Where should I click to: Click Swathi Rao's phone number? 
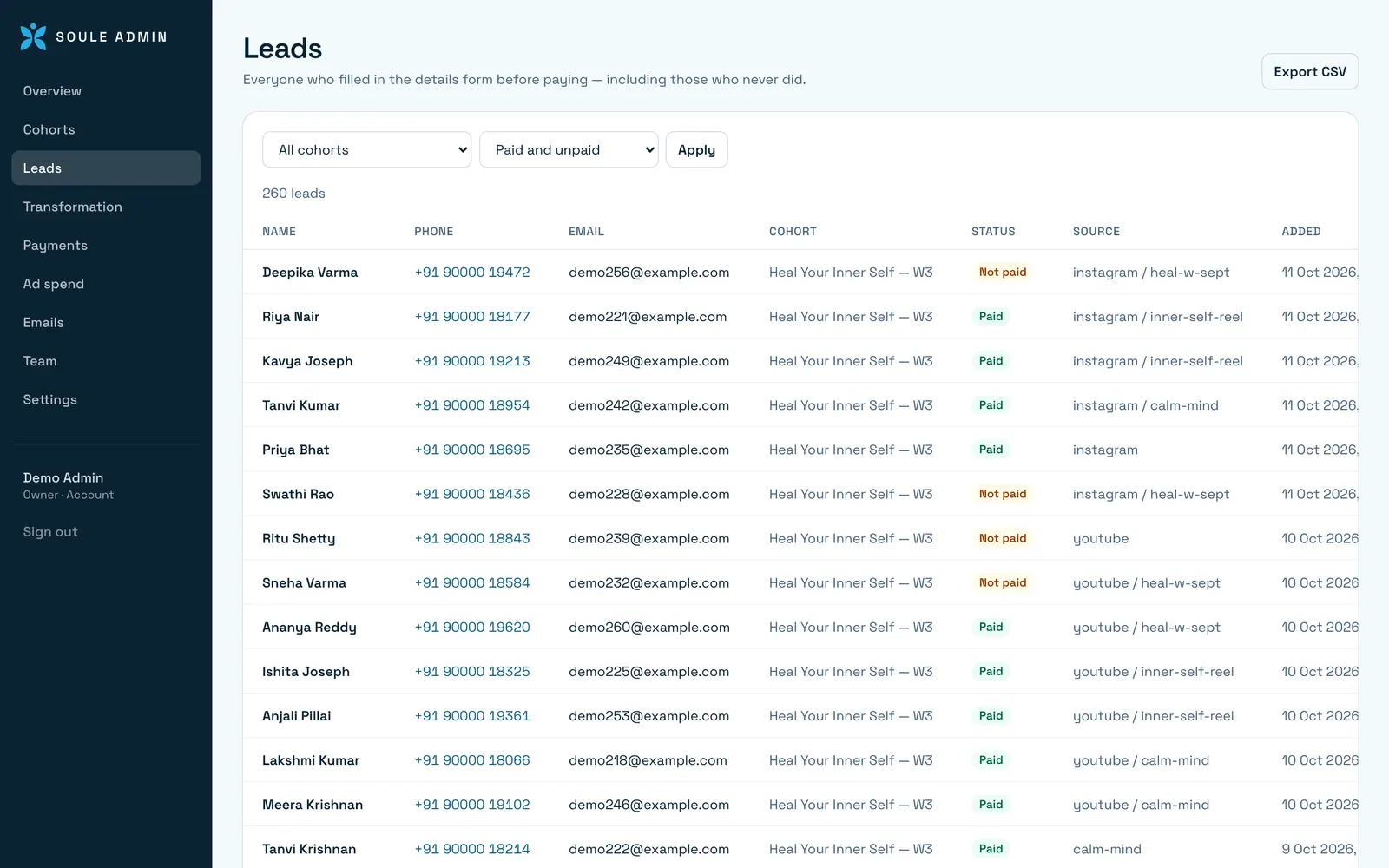(472, 494)
